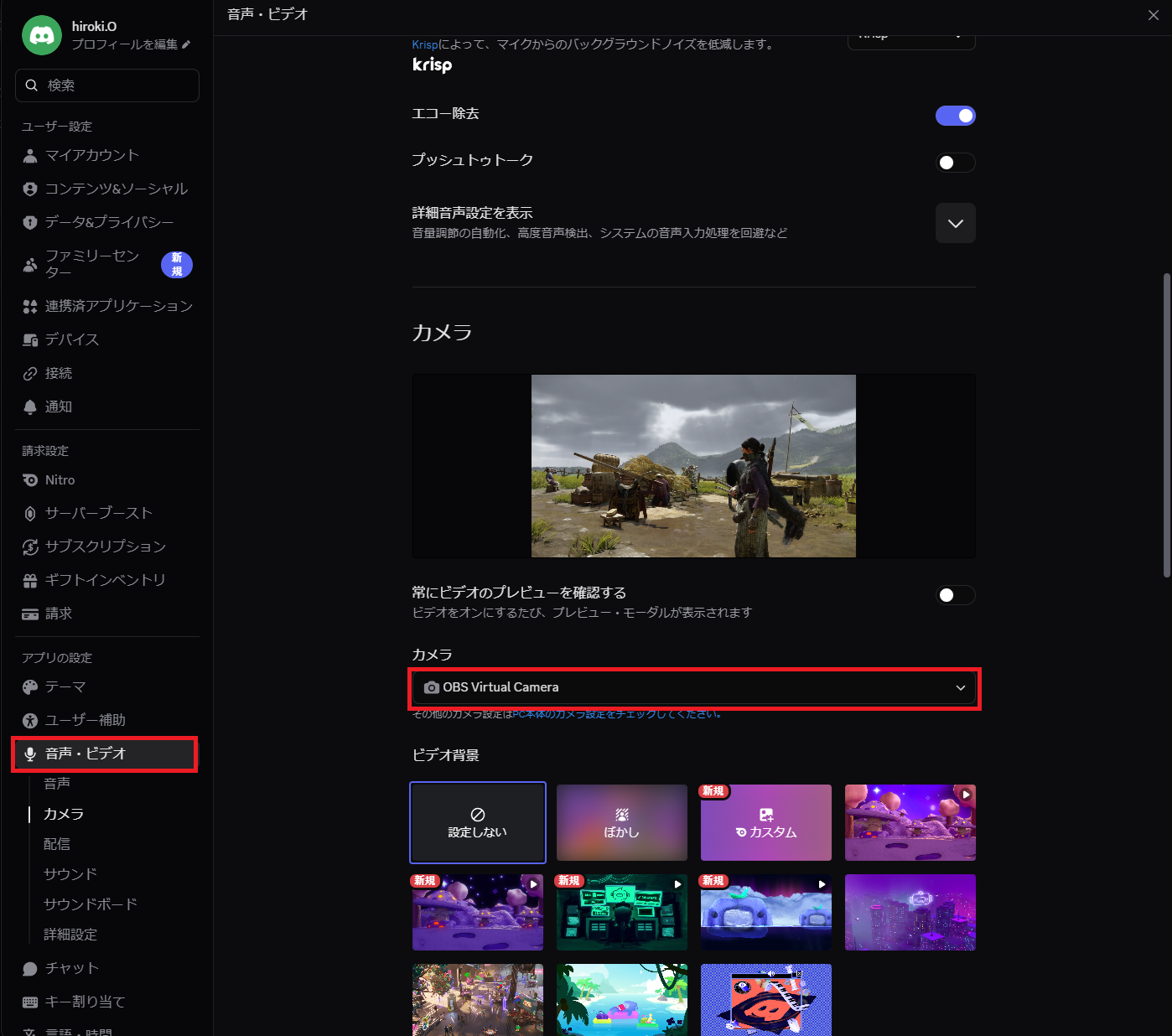Go to the サウンドボード sub-section
The width and height of the screenshot is (1172, 1036).
(91, 904)
